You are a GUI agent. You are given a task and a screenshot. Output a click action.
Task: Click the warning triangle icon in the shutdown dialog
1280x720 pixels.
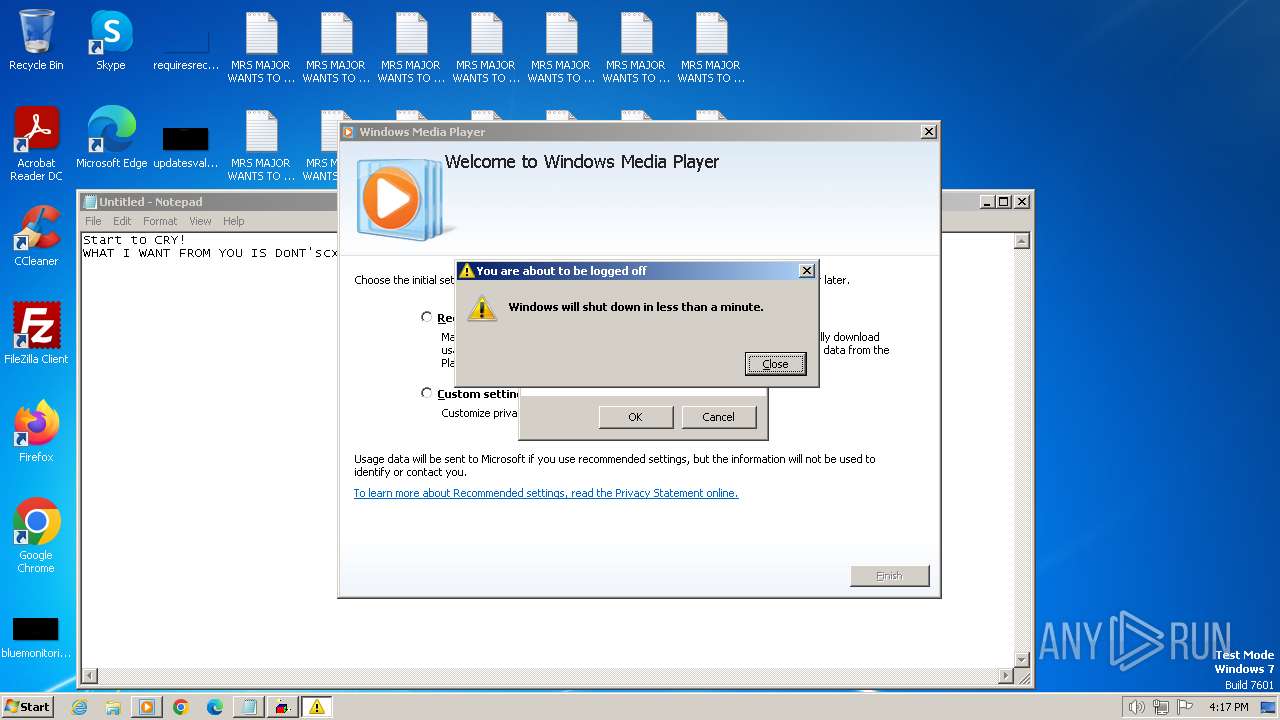(482, 308)
